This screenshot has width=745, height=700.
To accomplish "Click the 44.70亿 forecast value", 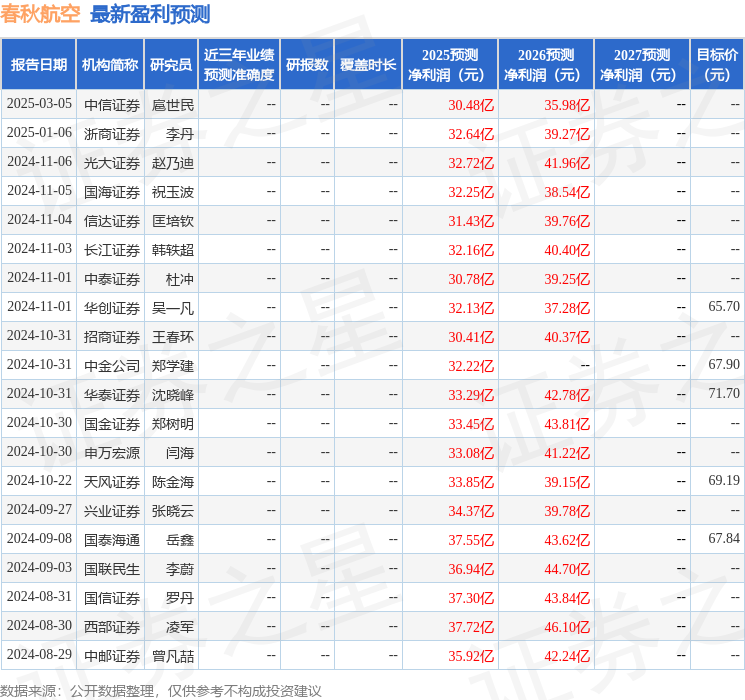I will click(x=567, y=569).
